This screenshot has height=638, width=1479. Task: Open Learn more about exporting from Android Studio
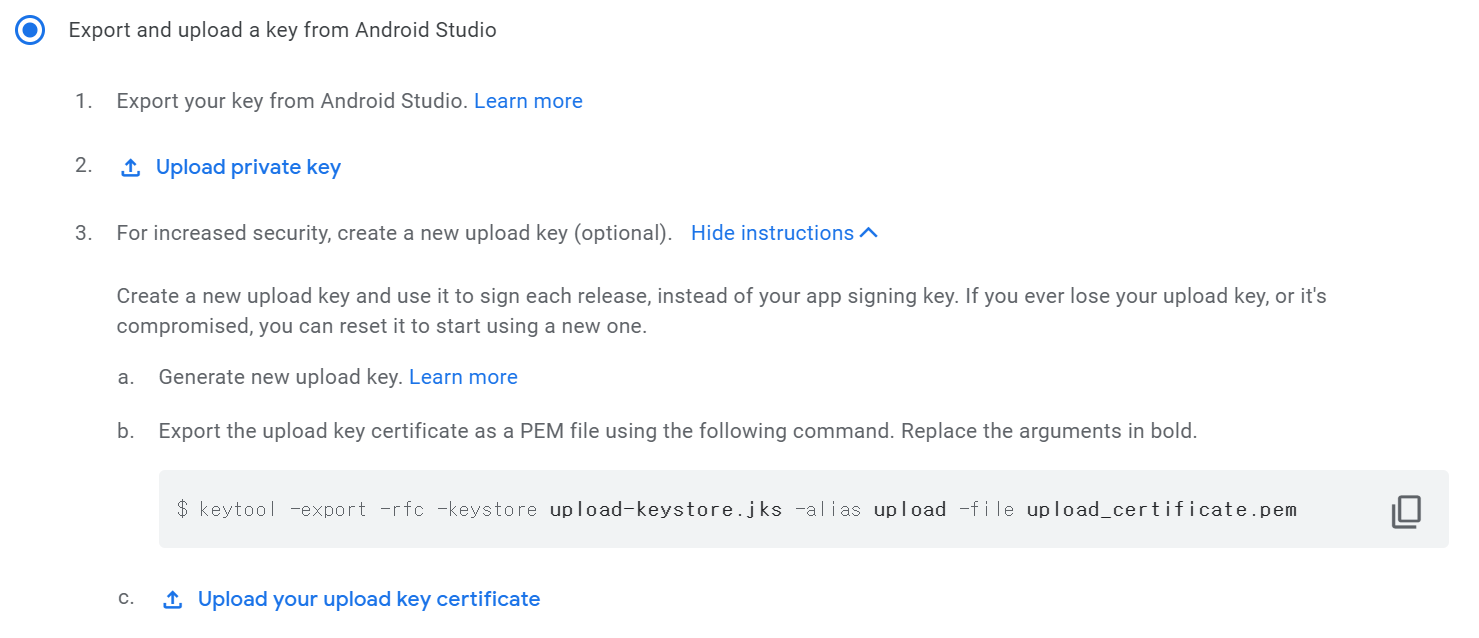tap(528, 101)
